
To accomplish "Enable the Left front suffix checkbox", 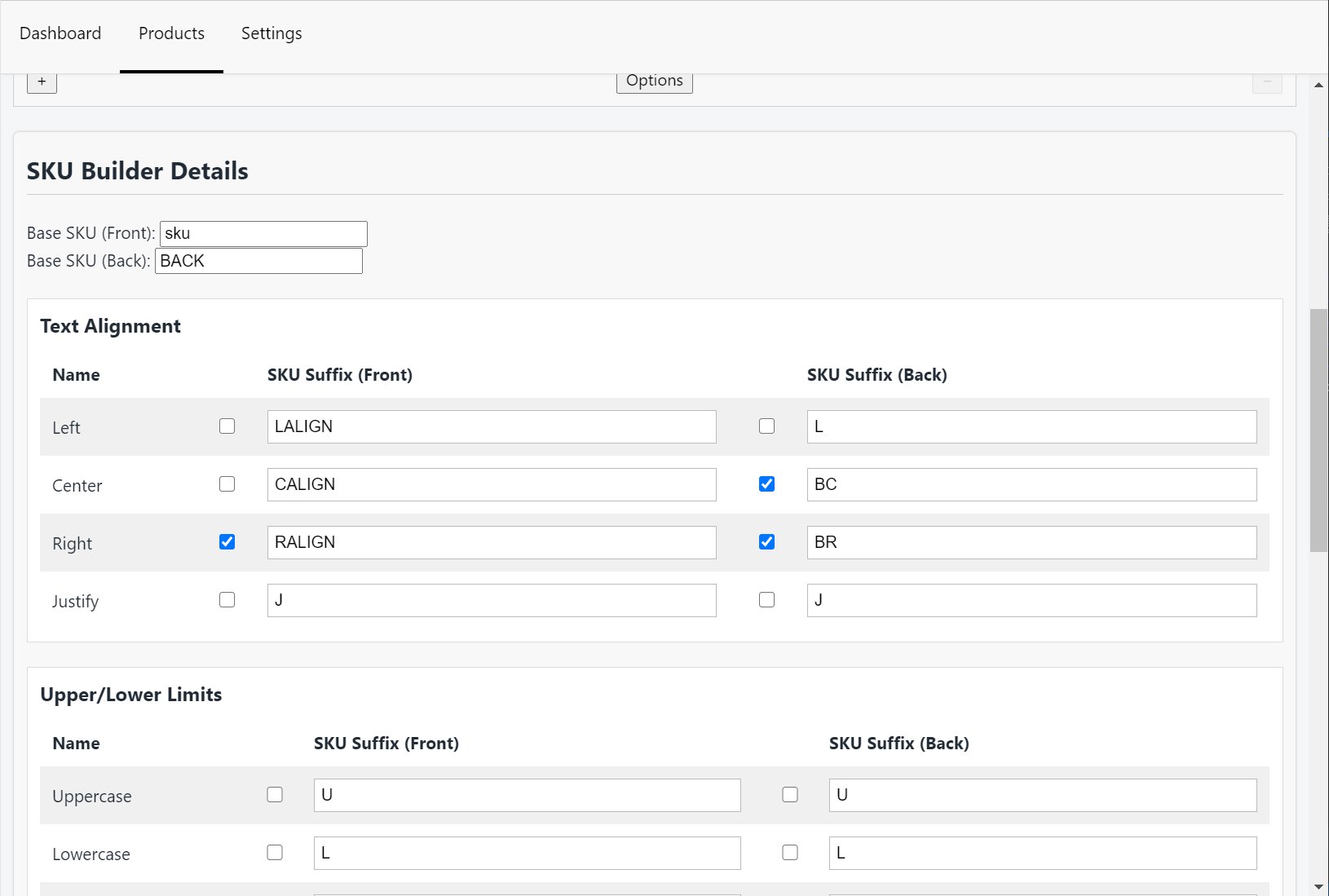I will point(227,426).
